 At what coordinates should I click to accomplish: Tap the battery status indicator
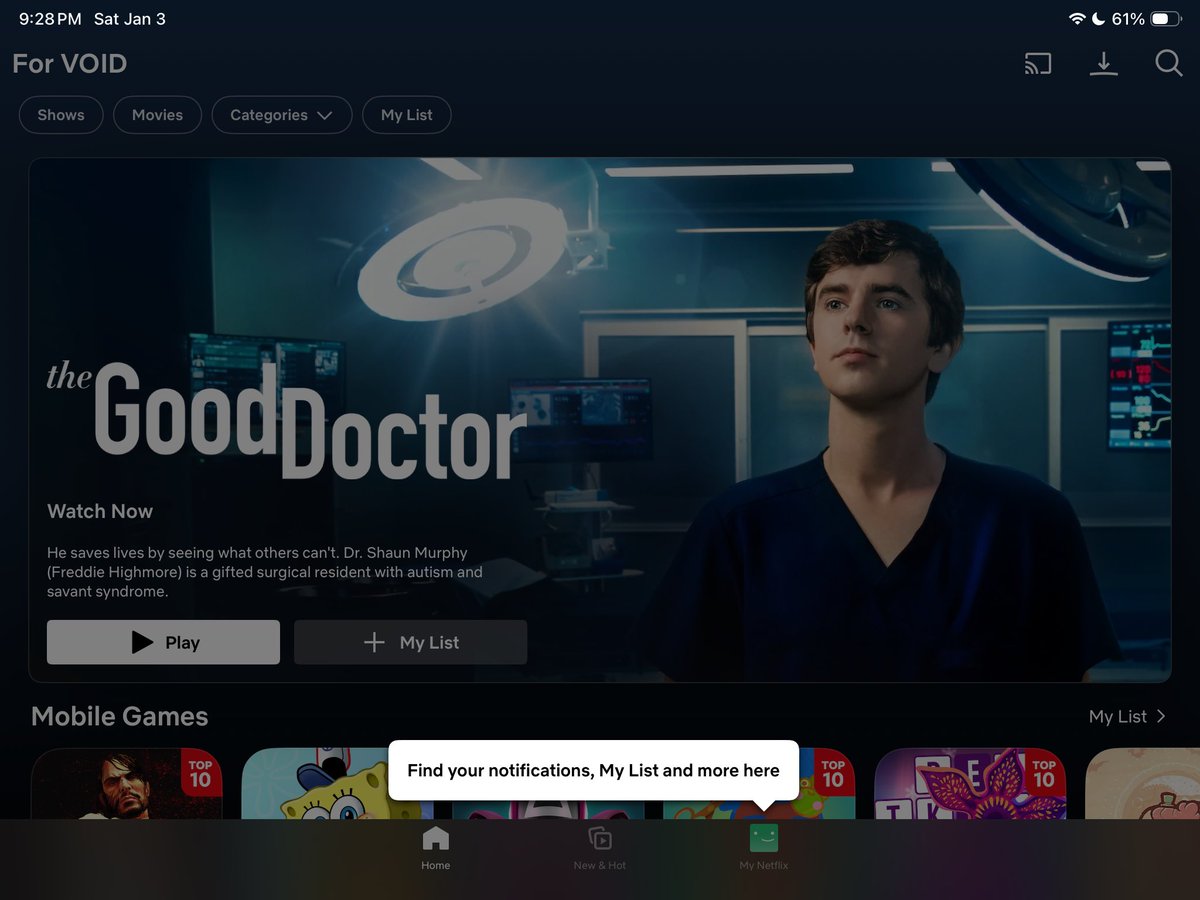[x=1166, y=19]
